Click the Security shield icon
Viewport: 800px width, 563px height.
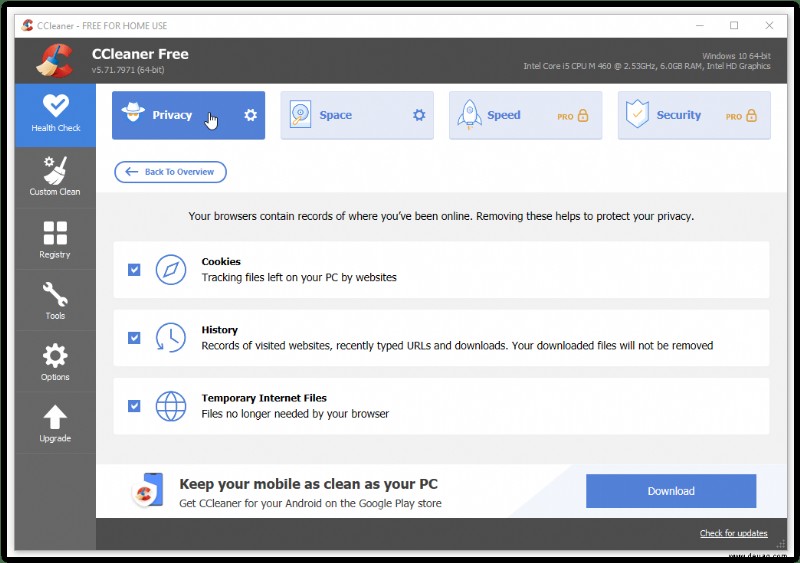[x=637, y=114]
